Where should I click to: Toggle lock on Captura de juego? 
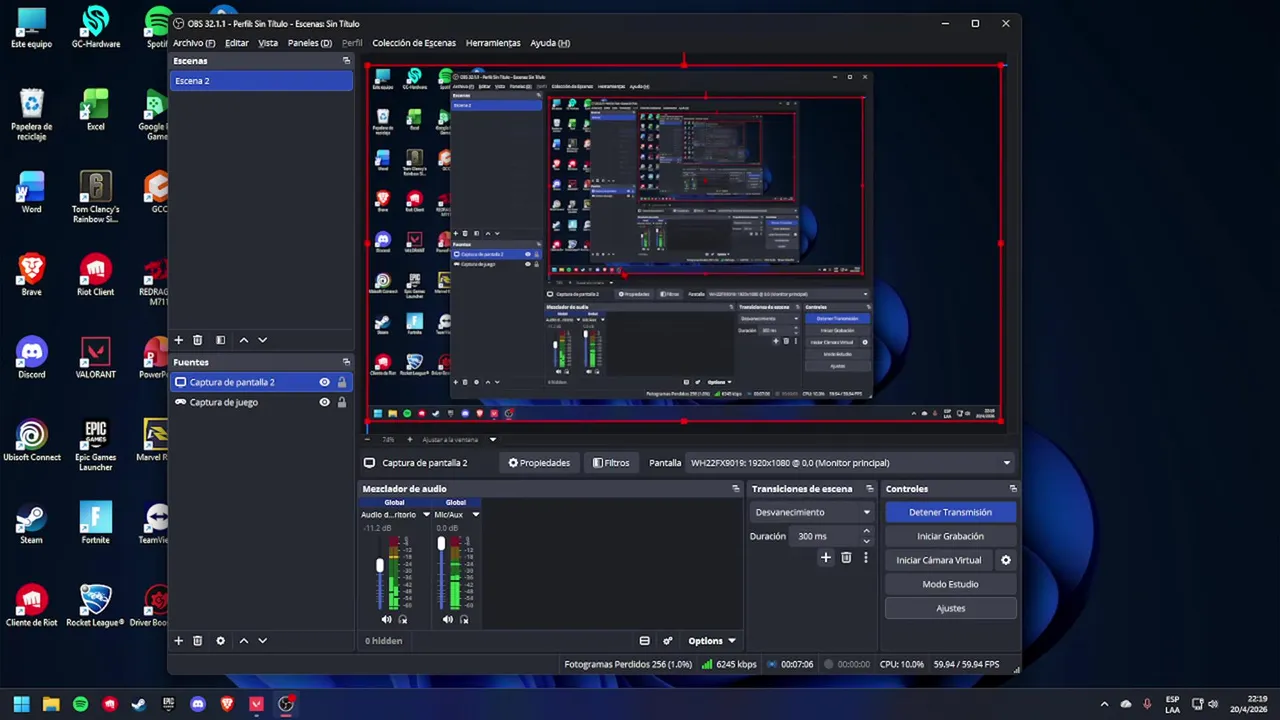tap(341, 402)
